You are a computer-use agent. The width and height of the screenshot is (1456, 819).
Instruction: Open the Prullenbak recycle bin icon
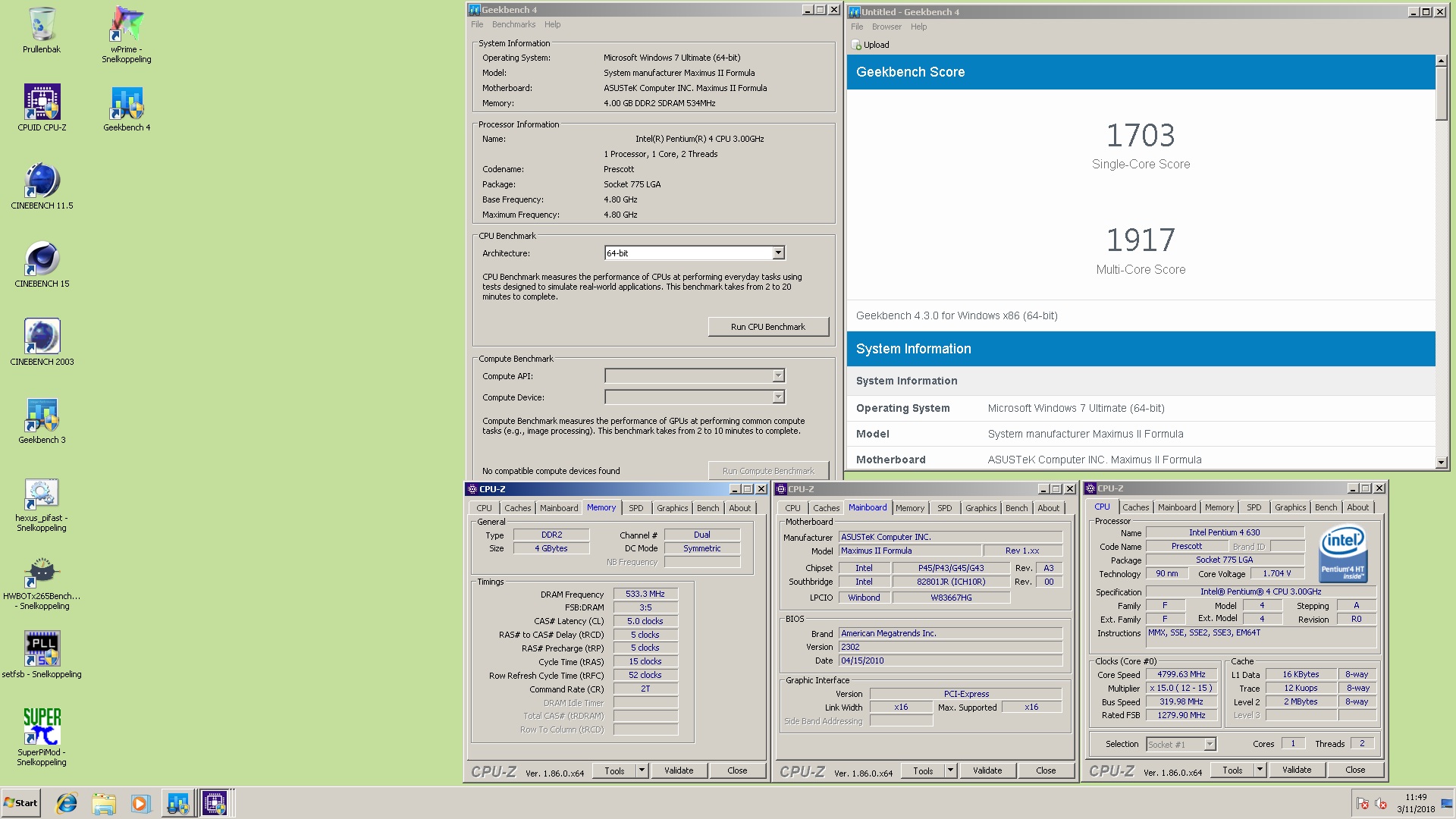click(42, 30)
